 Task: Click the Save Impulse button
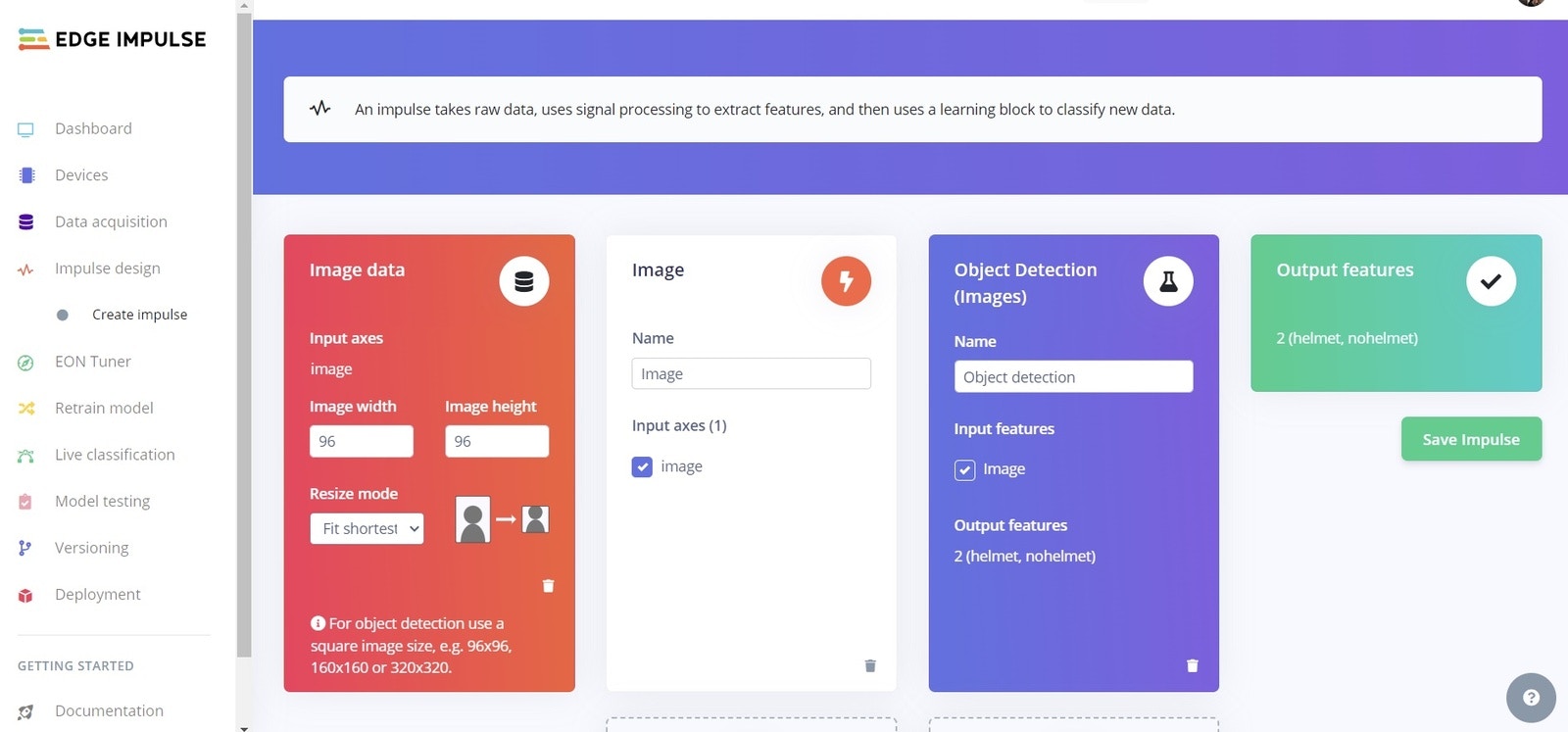1471,439
